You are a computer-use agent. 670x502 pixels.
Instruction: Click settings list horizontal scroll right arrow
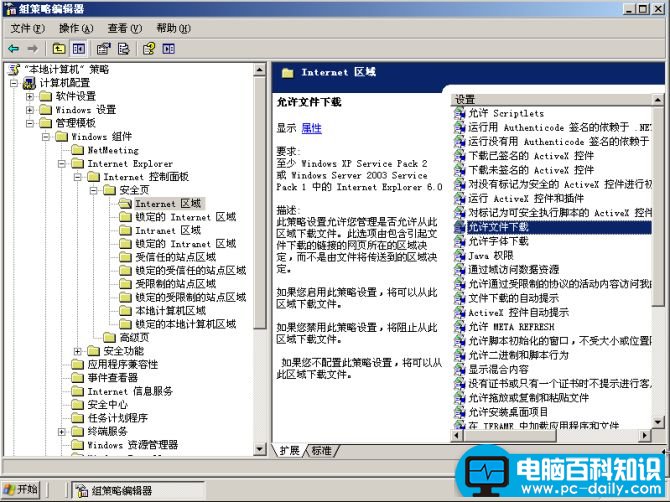(x=645, y=436)
